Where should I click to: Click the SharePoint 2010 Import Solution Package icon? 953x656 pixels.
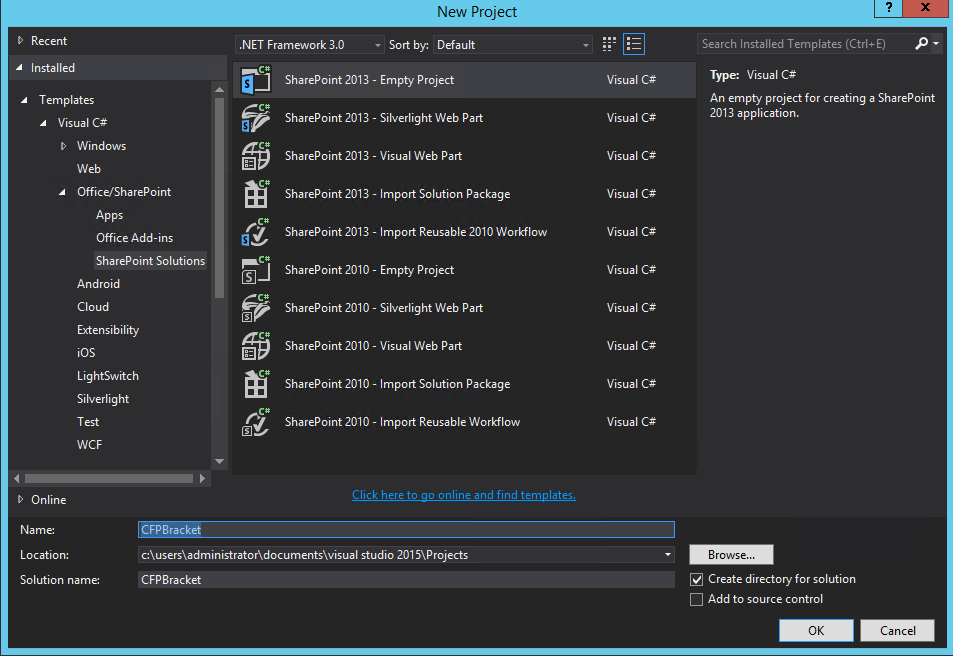click(x=256, y=384)
